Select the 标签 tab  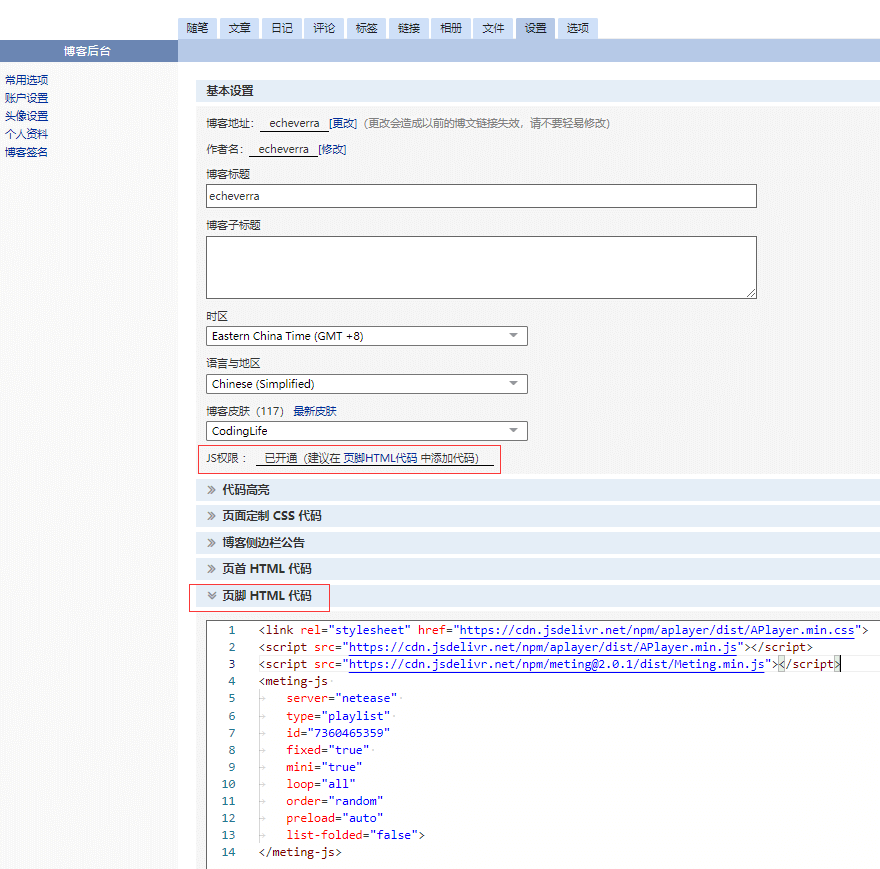[366, 28]
